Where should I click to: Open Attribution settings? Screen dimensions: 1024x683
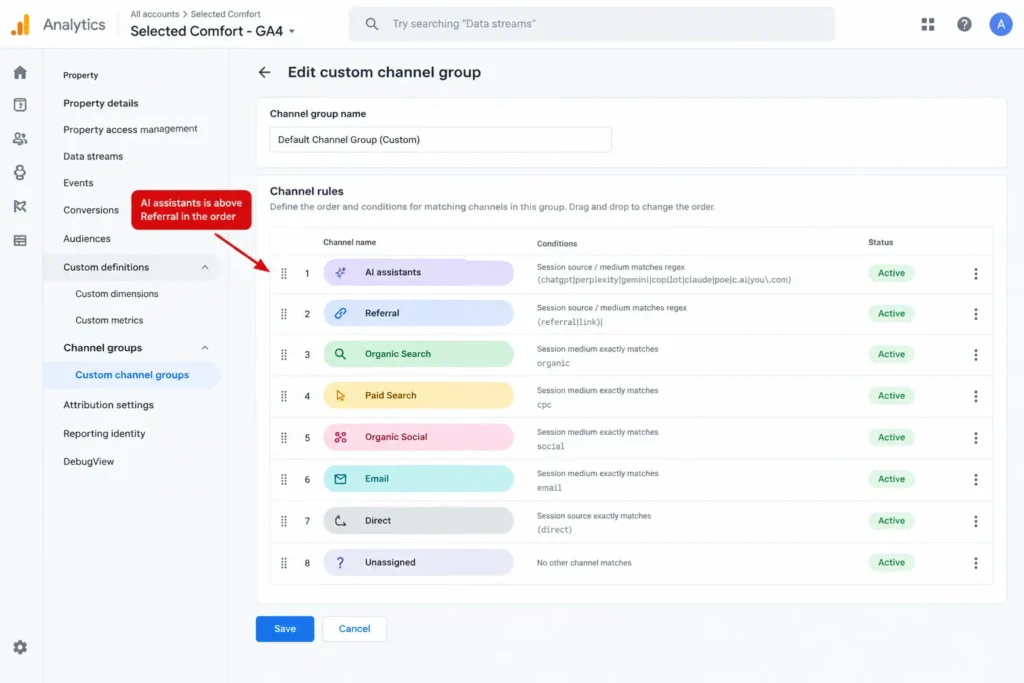(x=108, y=405)
